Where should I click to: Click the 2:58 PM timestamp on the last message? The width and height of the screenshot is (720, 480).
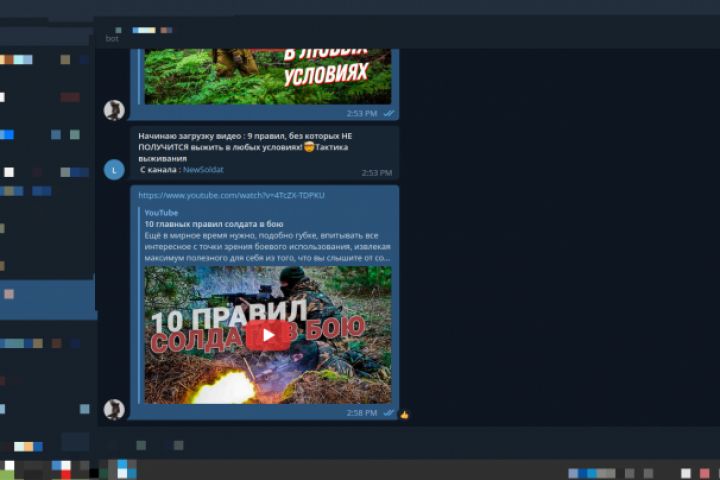click(362, 413)
